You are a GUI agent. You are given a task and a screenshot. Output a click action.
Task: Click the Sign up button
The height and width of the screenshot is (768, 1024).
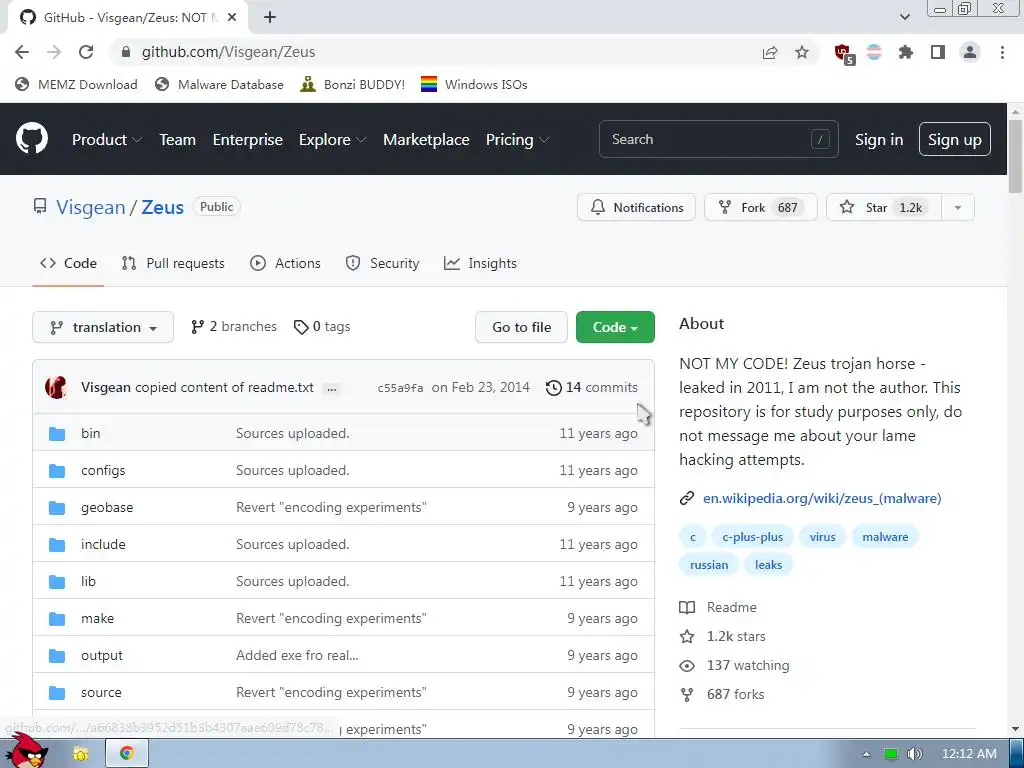click(x=954, y=140)
